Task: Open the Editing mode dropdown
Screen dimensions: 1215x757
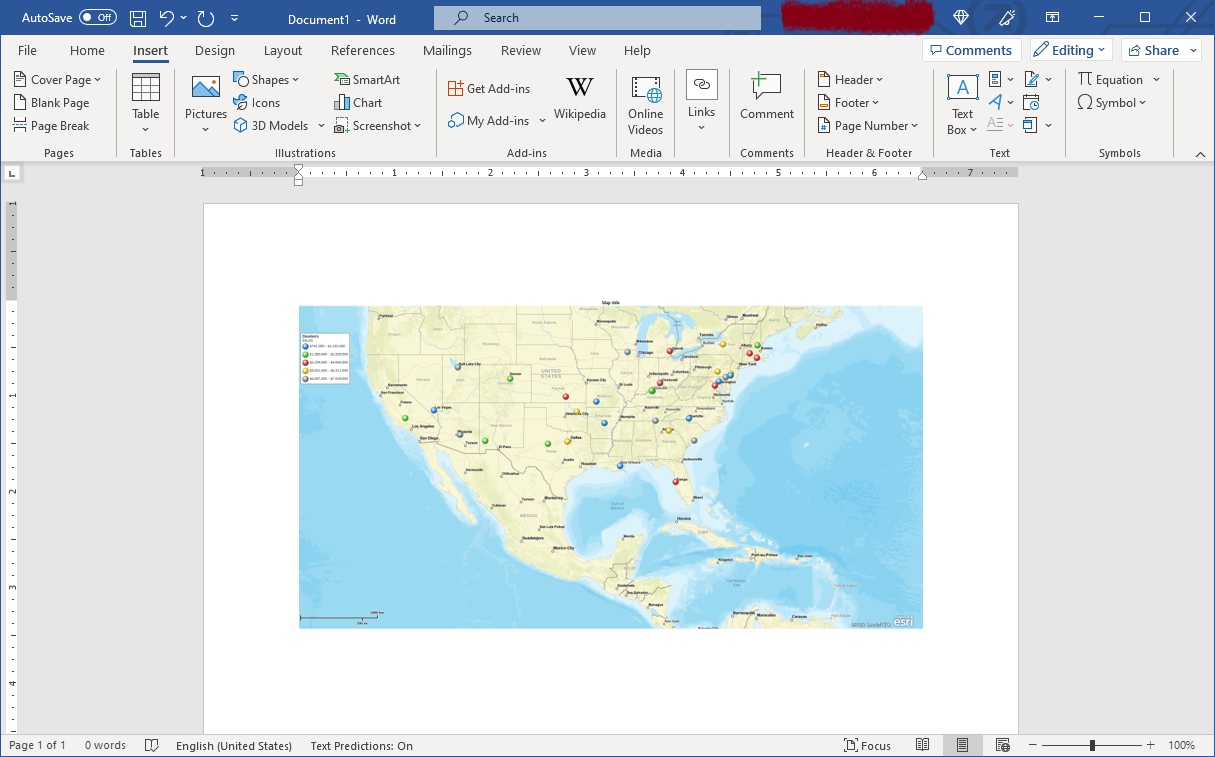Action: 1071,50
